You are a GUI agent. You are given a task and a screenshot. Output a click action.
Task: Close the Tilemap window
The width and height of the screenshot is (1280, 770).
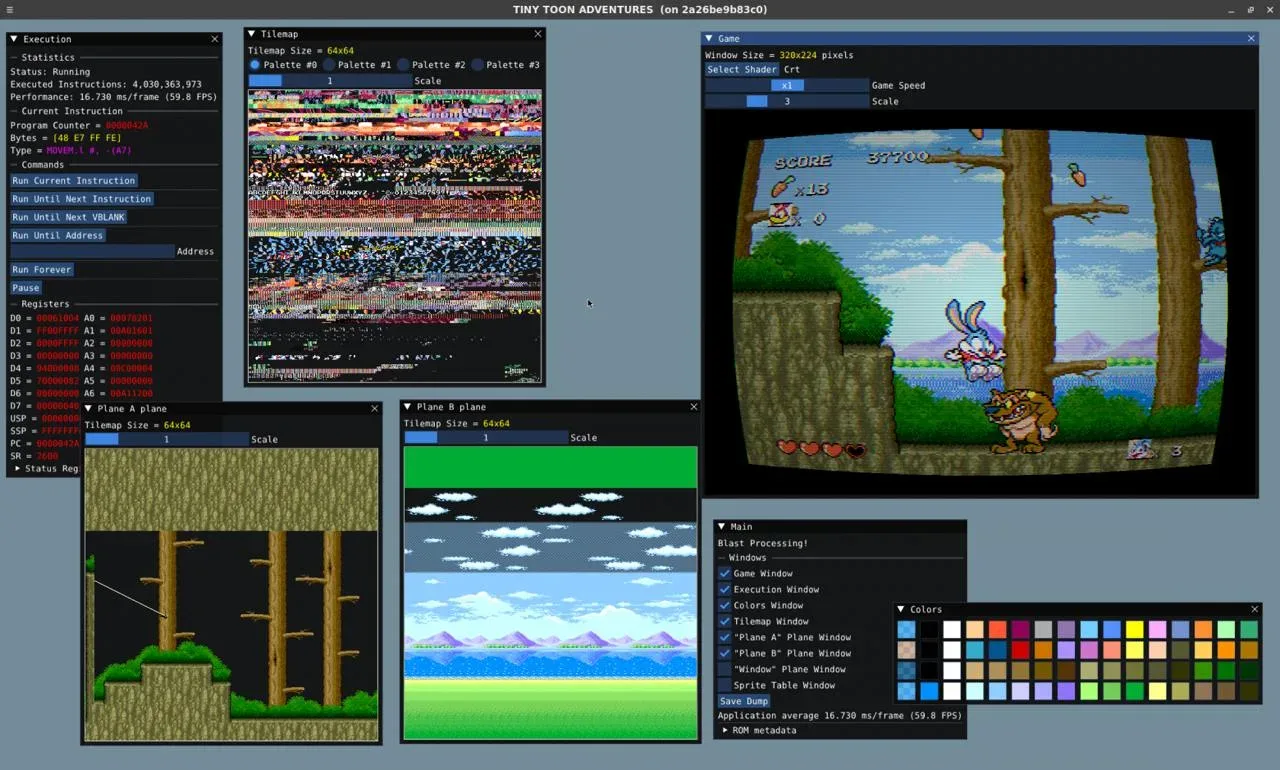[x=538, y=34]
